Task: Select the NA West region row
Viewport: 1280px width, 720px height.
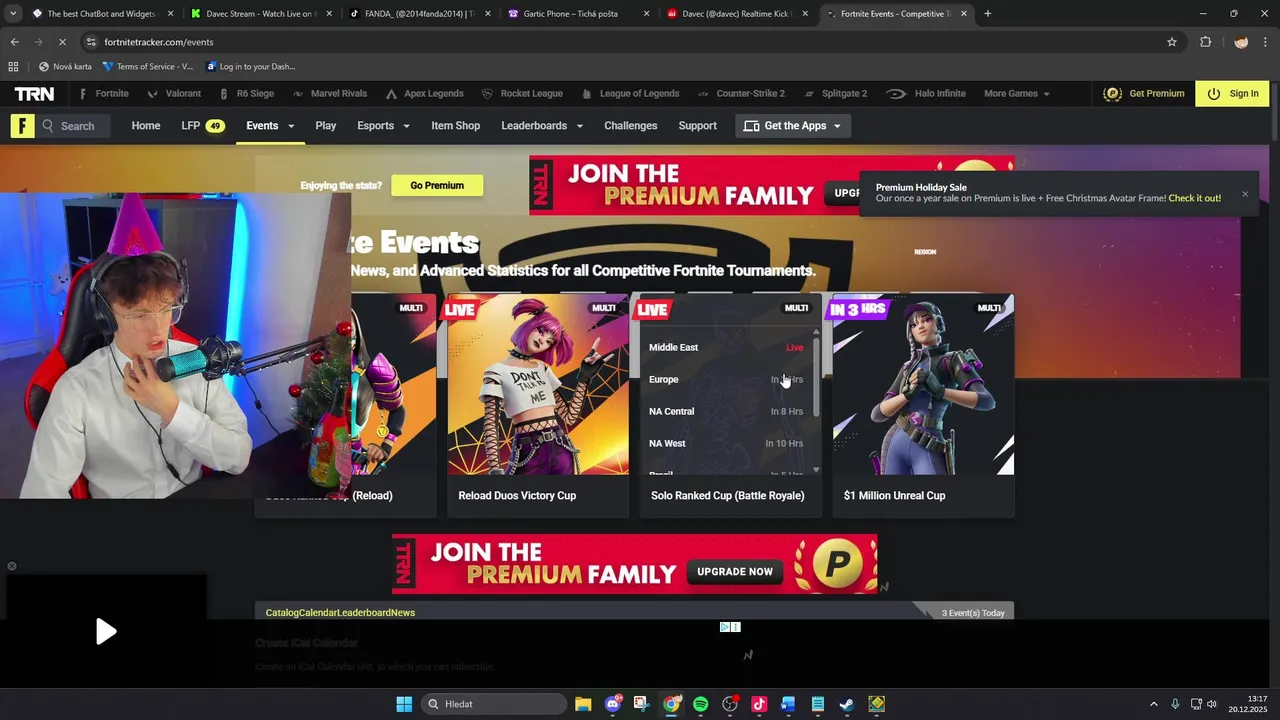Action: pyautogui.click(x=726, y=443)
